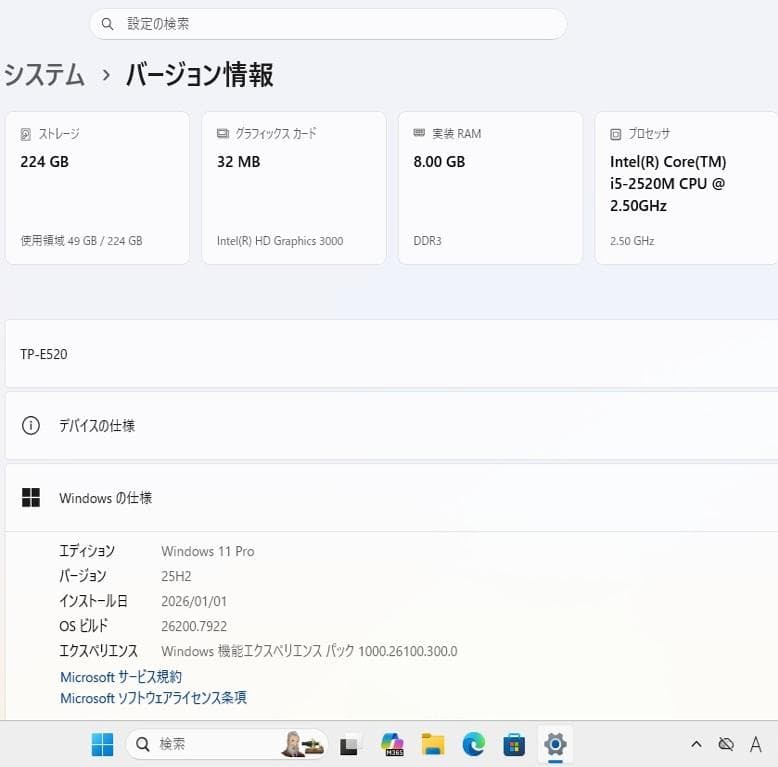
Task: Click the graphics card icon
Action: 223,133
